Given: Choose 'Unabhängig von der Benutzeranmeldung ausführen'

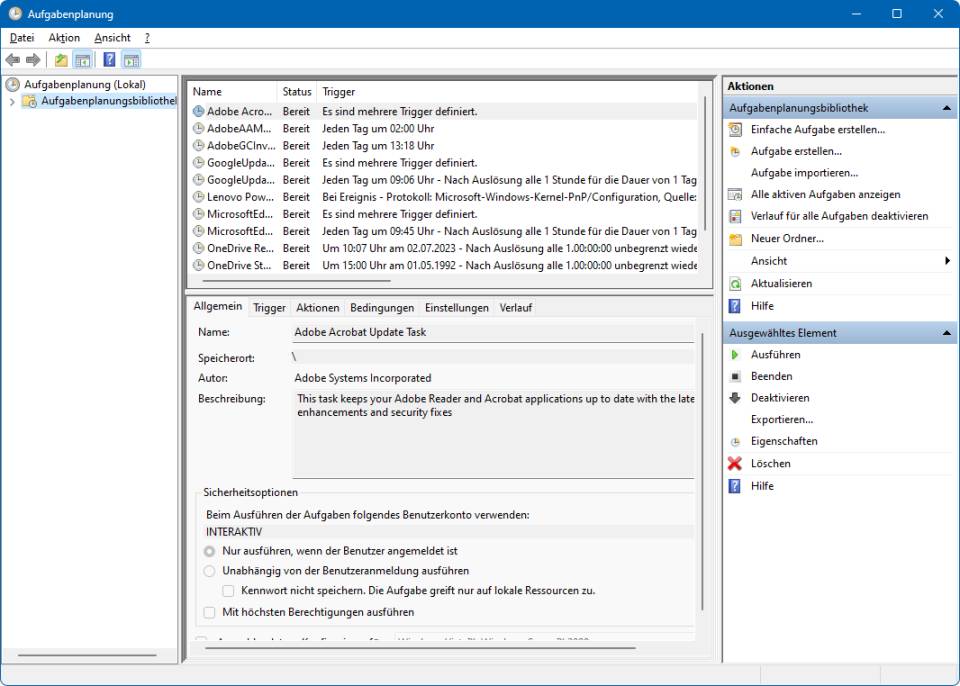Looking at the screenshot, I should [x=210, y=571].
